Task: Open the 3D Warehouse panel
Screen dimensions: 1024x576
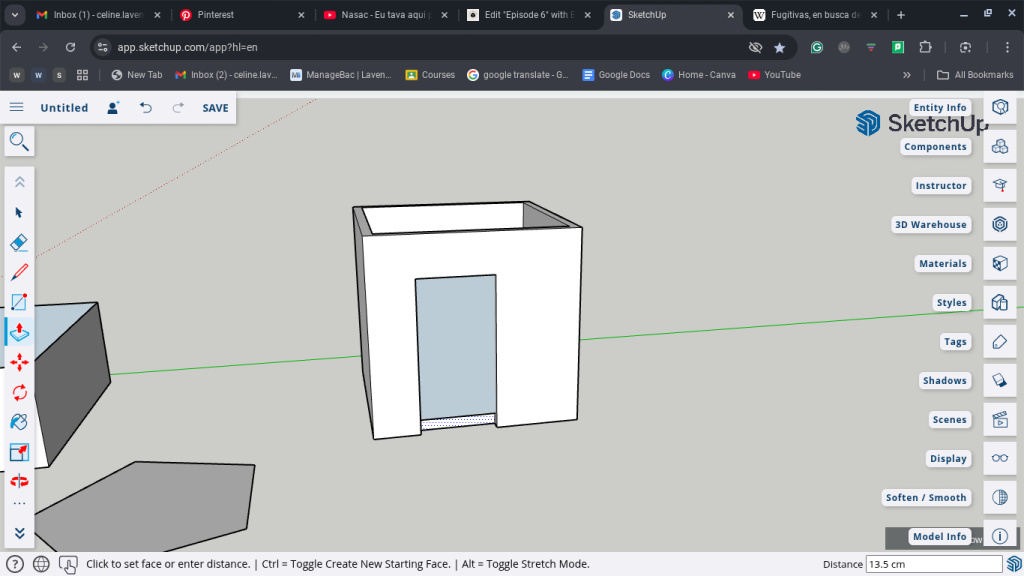Action: [999, 225]
